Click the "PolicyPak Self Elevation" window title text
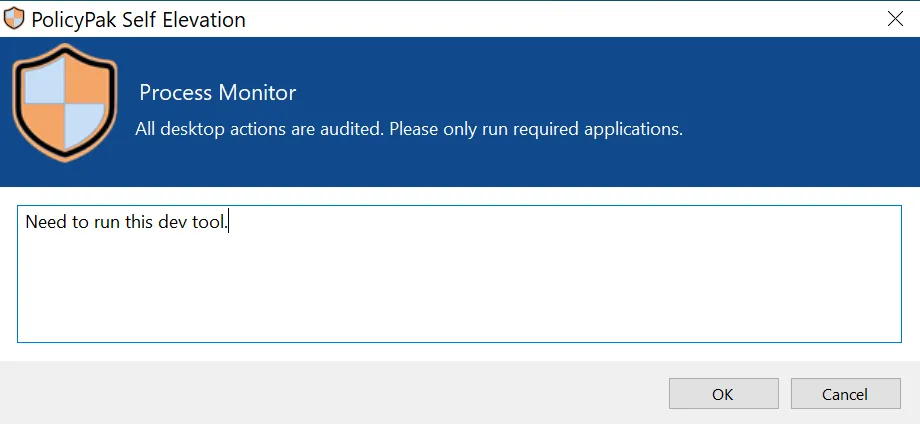 138,19
